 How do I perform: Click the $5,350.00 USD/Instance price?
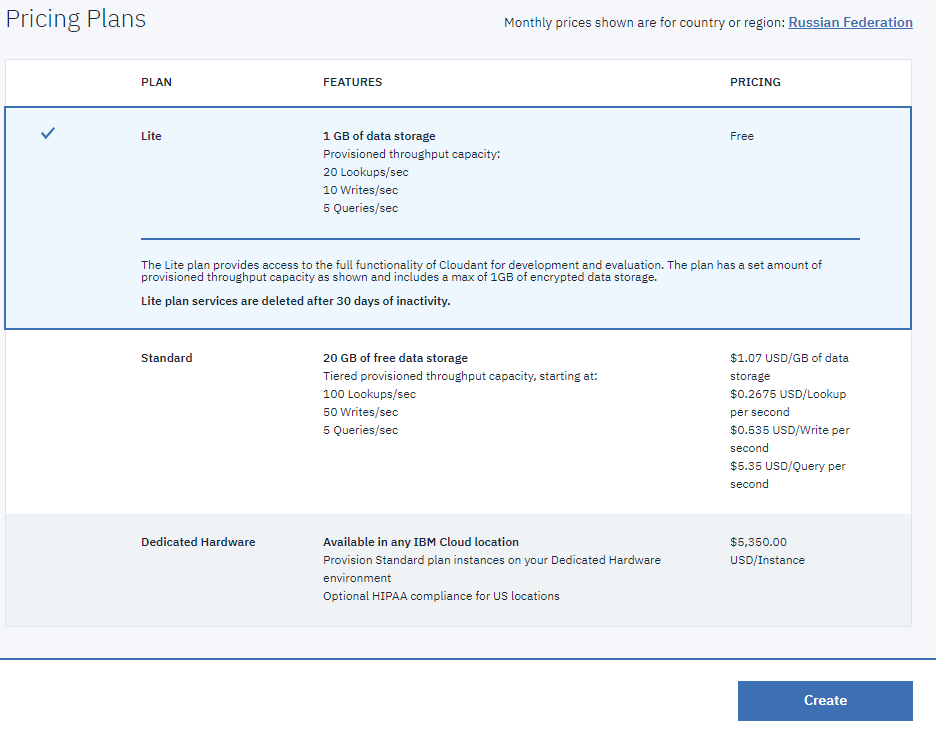pyautogui.click(x=767, y=550)
